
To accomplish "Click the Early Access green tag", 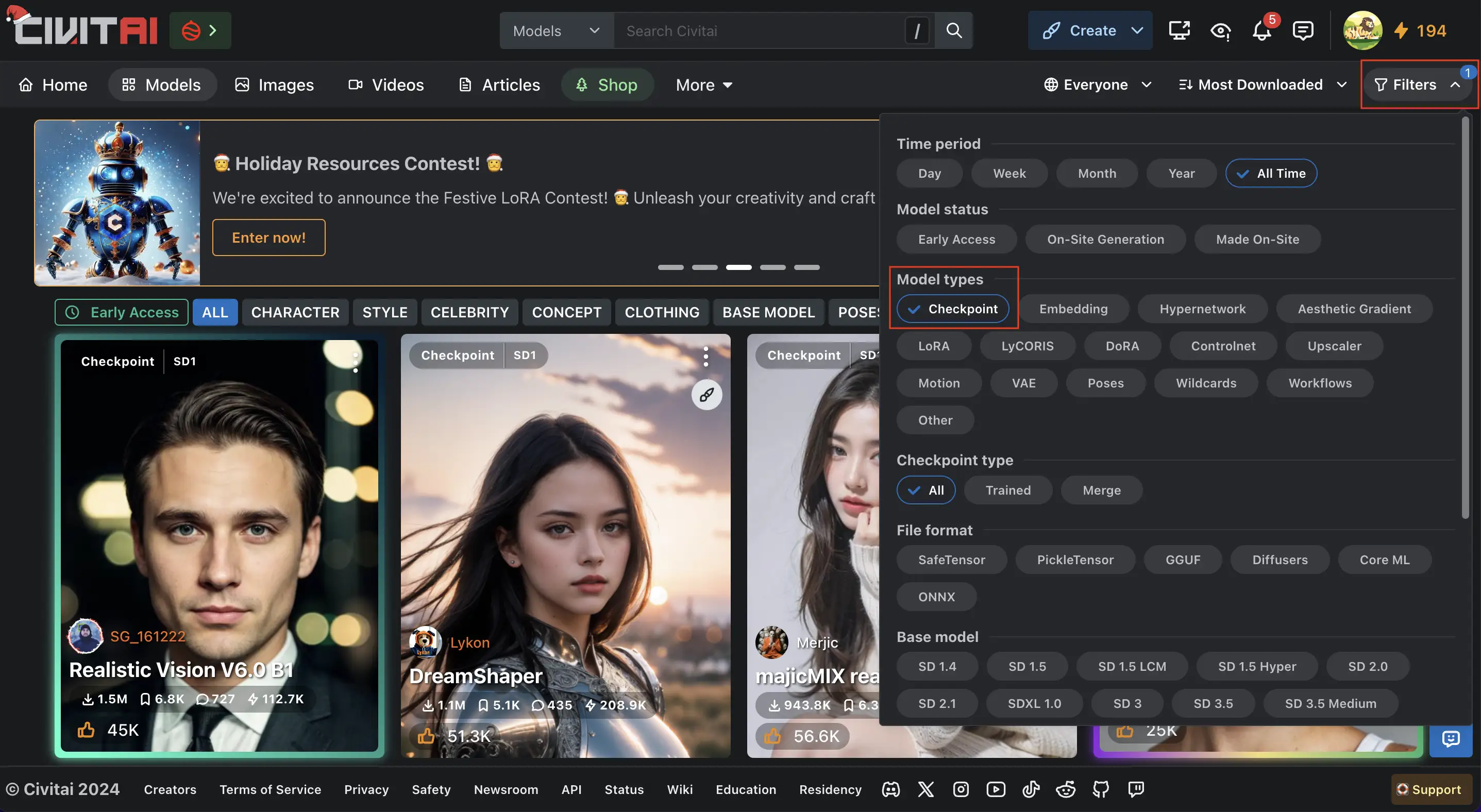I will pyautogui.click(x=121, y=312).
